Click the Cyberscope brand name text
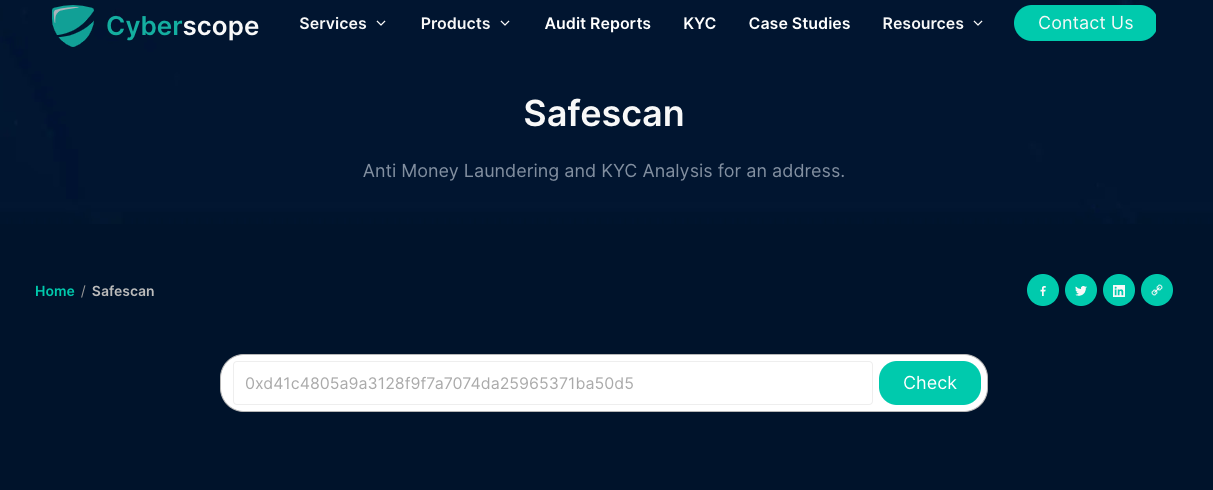Image resolution: width=1213 pixels, height=490 pixels. coord(183,26)
